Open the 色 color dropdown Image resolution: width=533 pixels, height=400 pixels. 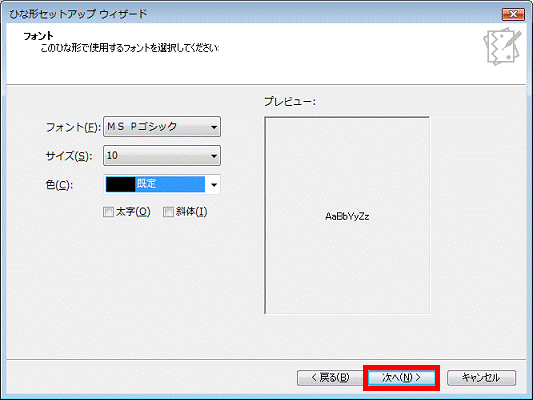[162, 185]
